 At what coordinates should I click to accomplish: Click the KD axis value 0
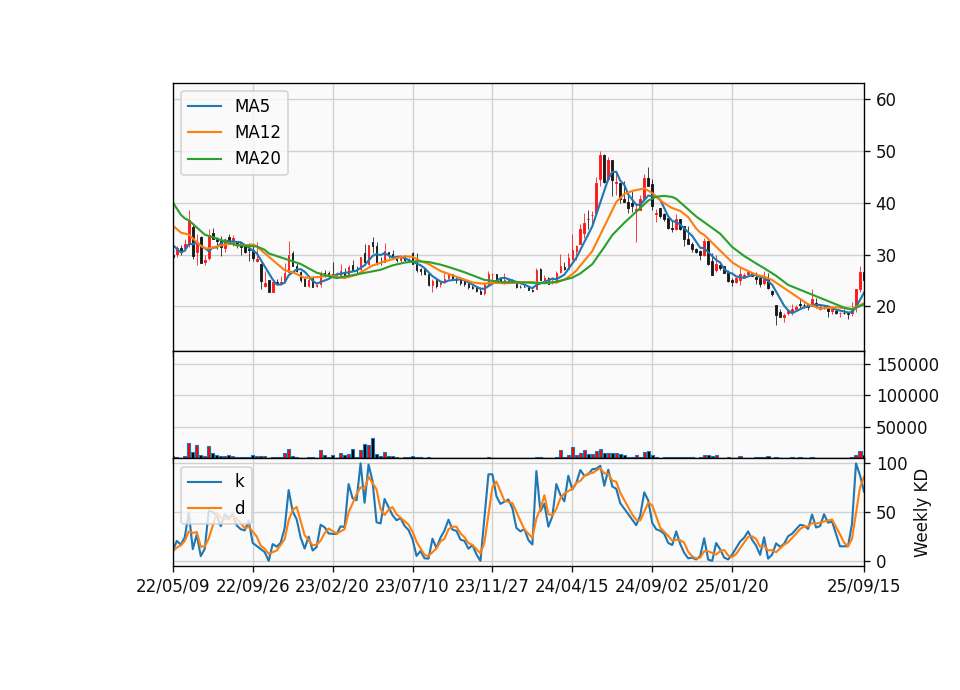click(882, 561)
